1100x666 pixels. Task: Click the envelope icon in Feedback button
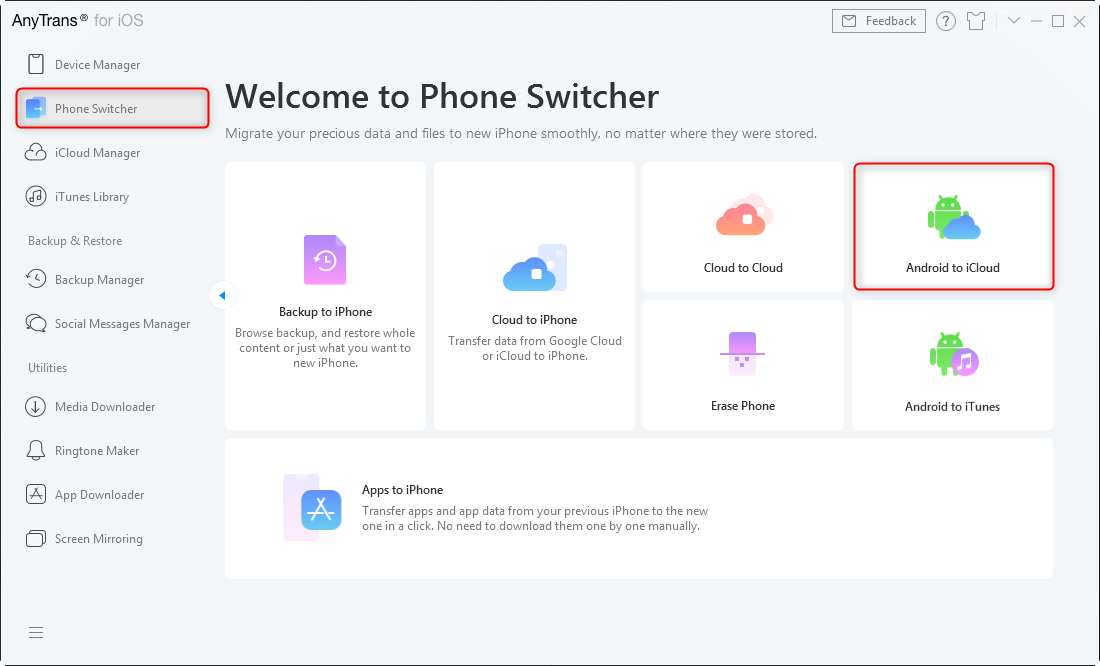[849, 21]
